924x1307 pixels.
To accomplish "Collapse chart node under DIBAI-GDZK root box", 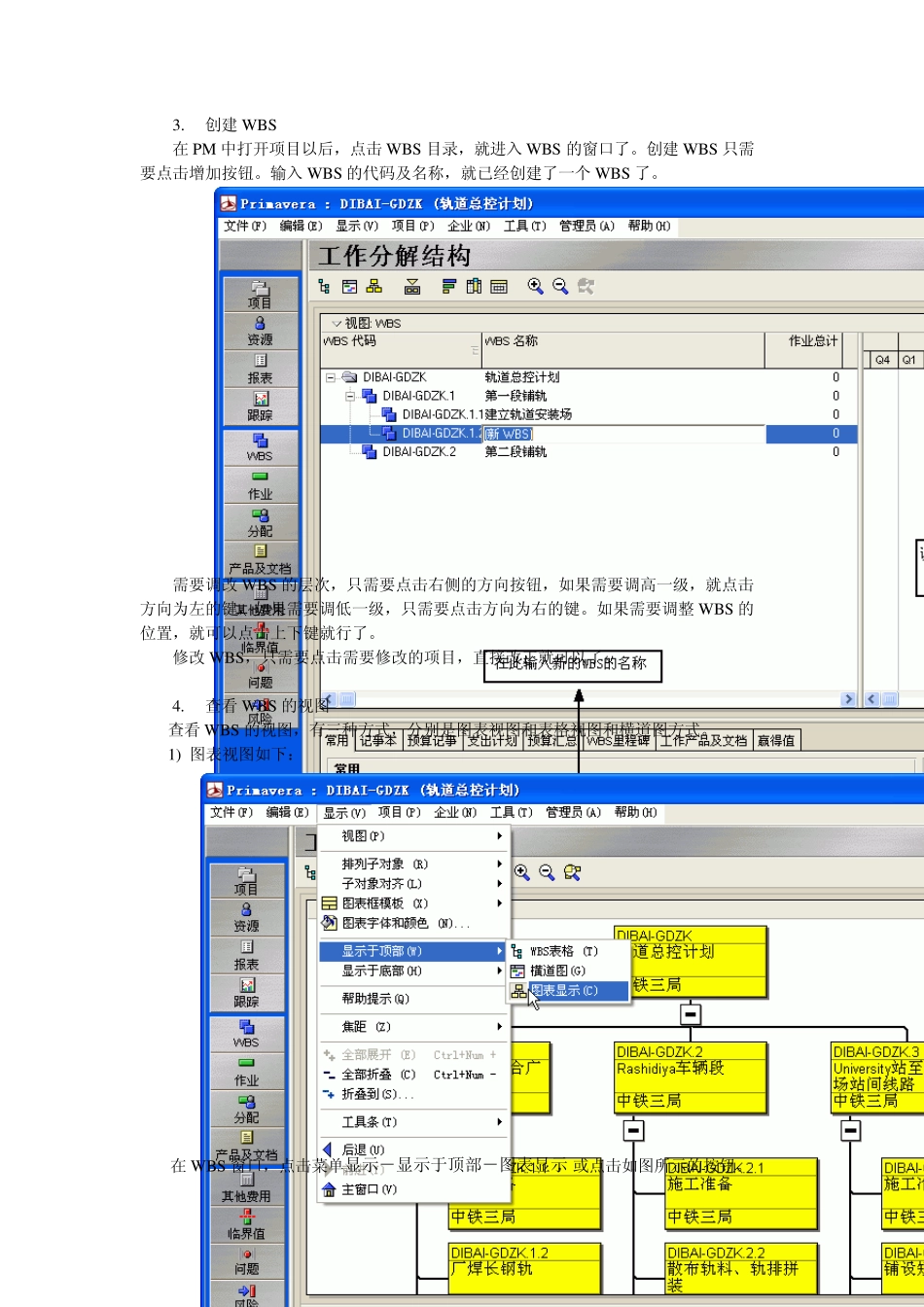I will (691, 1014).
